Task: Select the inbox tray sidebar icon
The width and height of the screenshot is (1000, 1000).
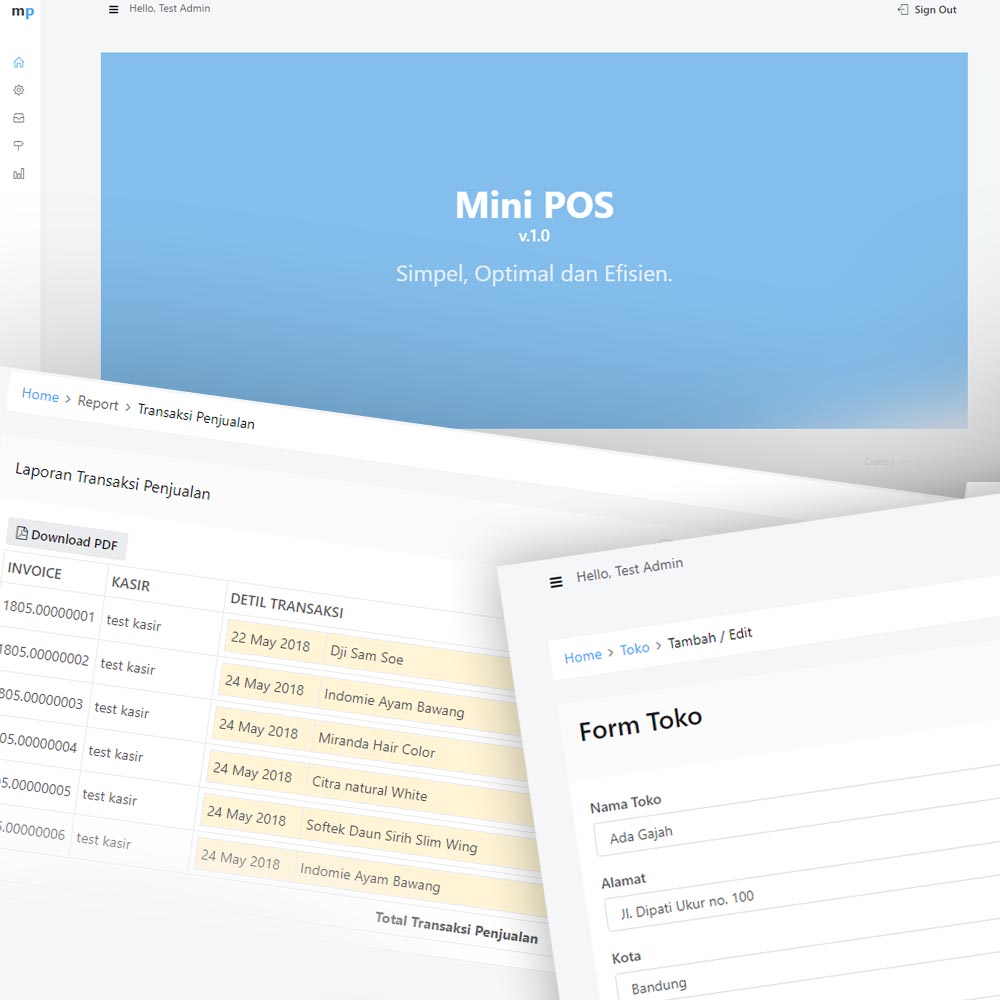Action: [19, 118]
